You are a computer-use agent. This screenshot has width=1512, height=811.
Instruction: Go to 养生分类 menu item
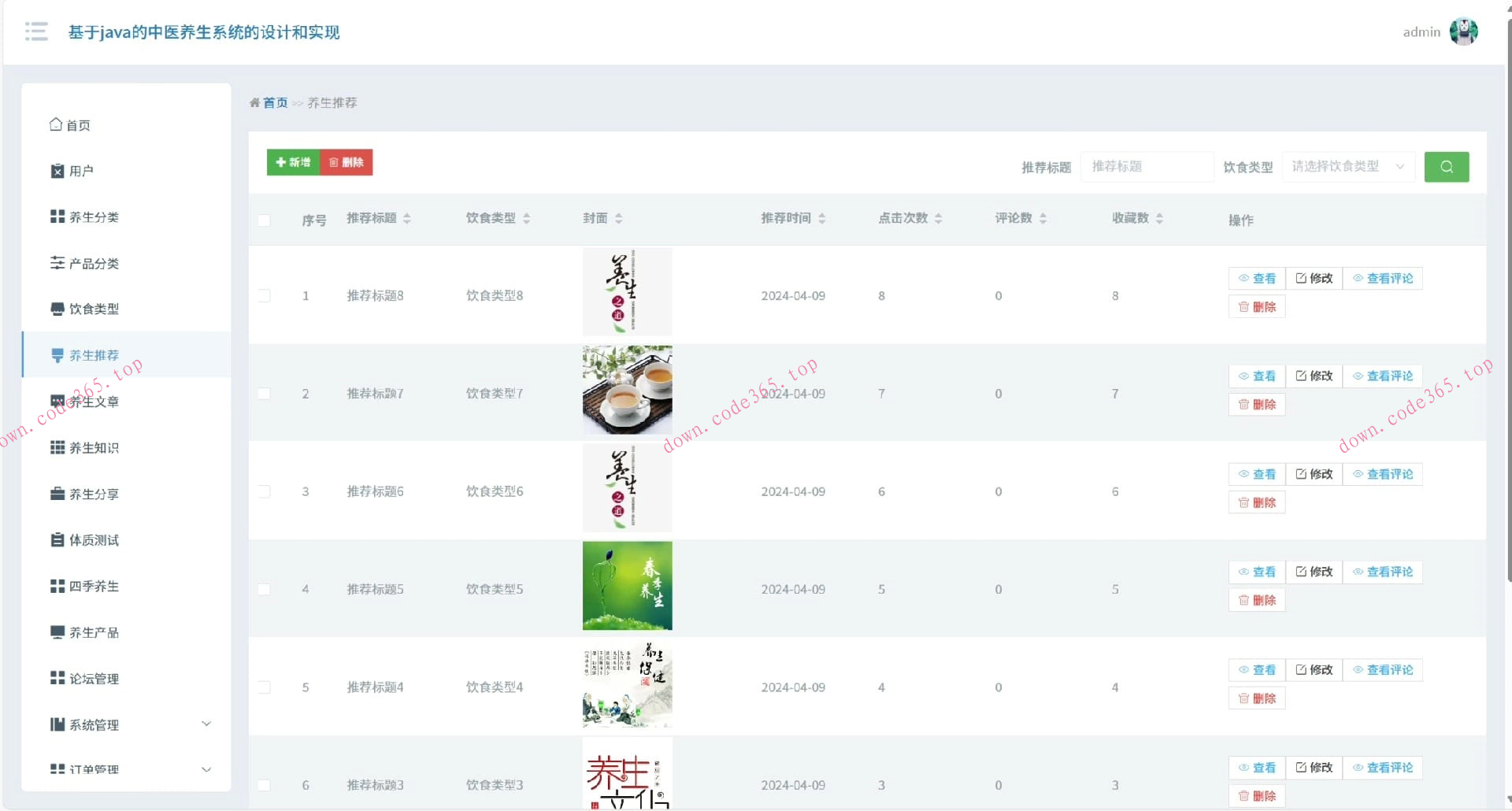click(126, 217)
